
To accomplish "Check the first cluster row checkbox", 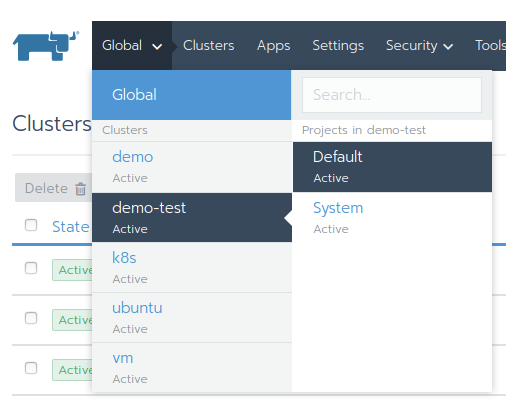I will coord(31,268).
